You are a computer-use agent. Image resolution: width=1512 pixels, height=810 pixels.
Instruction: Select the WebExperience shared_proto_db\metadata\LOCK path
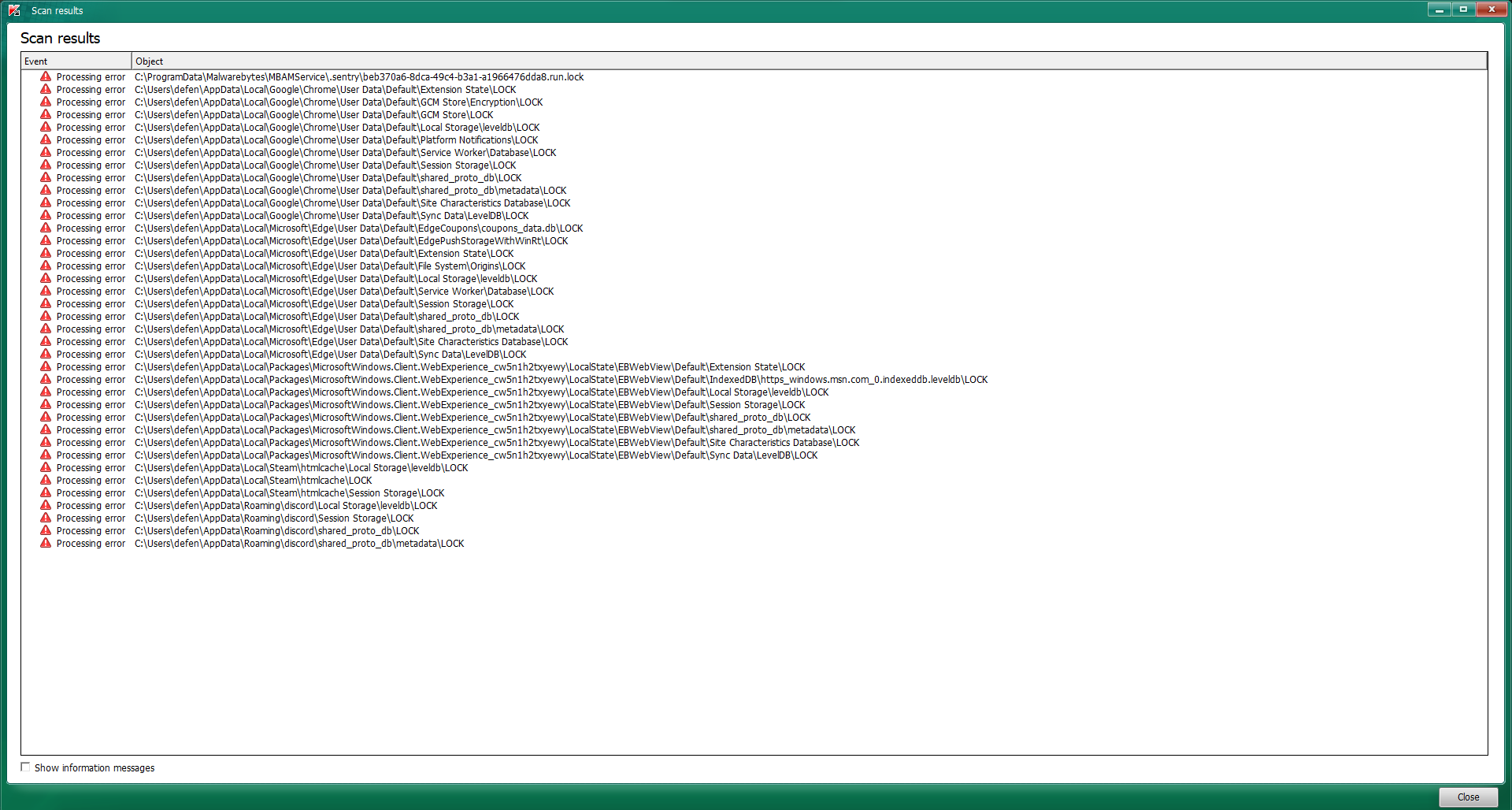pyautogui.click(x=495, y=430)
